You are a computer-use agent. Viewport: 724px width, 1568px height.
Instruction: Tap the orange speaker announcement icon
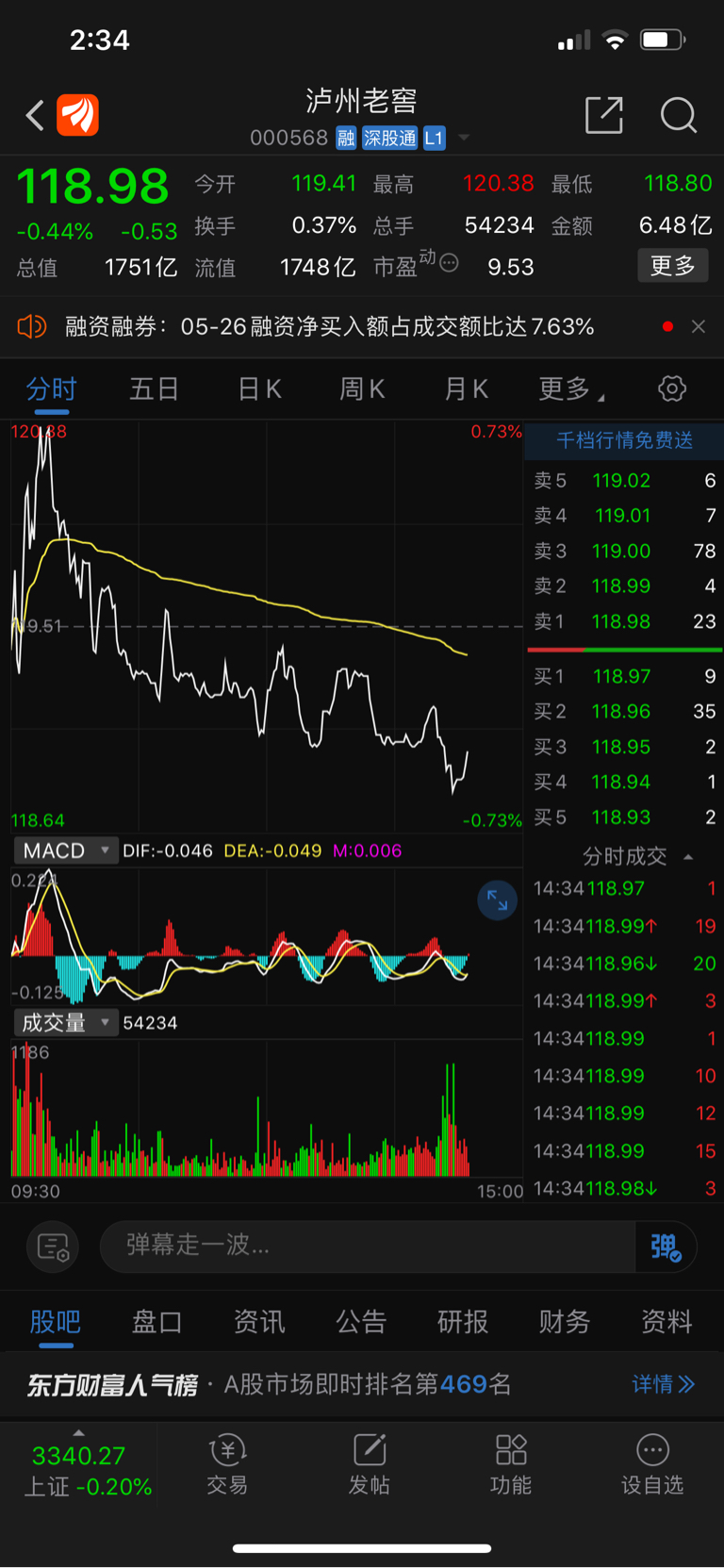[x=32, y=326]
